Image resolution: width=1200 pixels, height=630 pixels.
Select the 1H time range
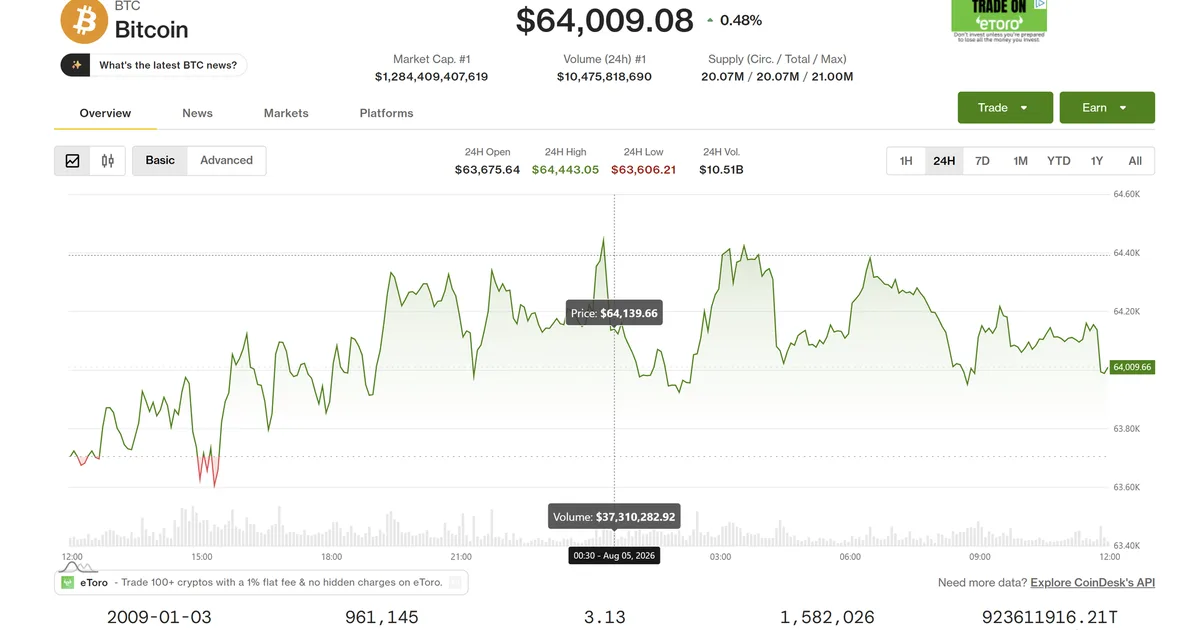[x=906, y=161]
